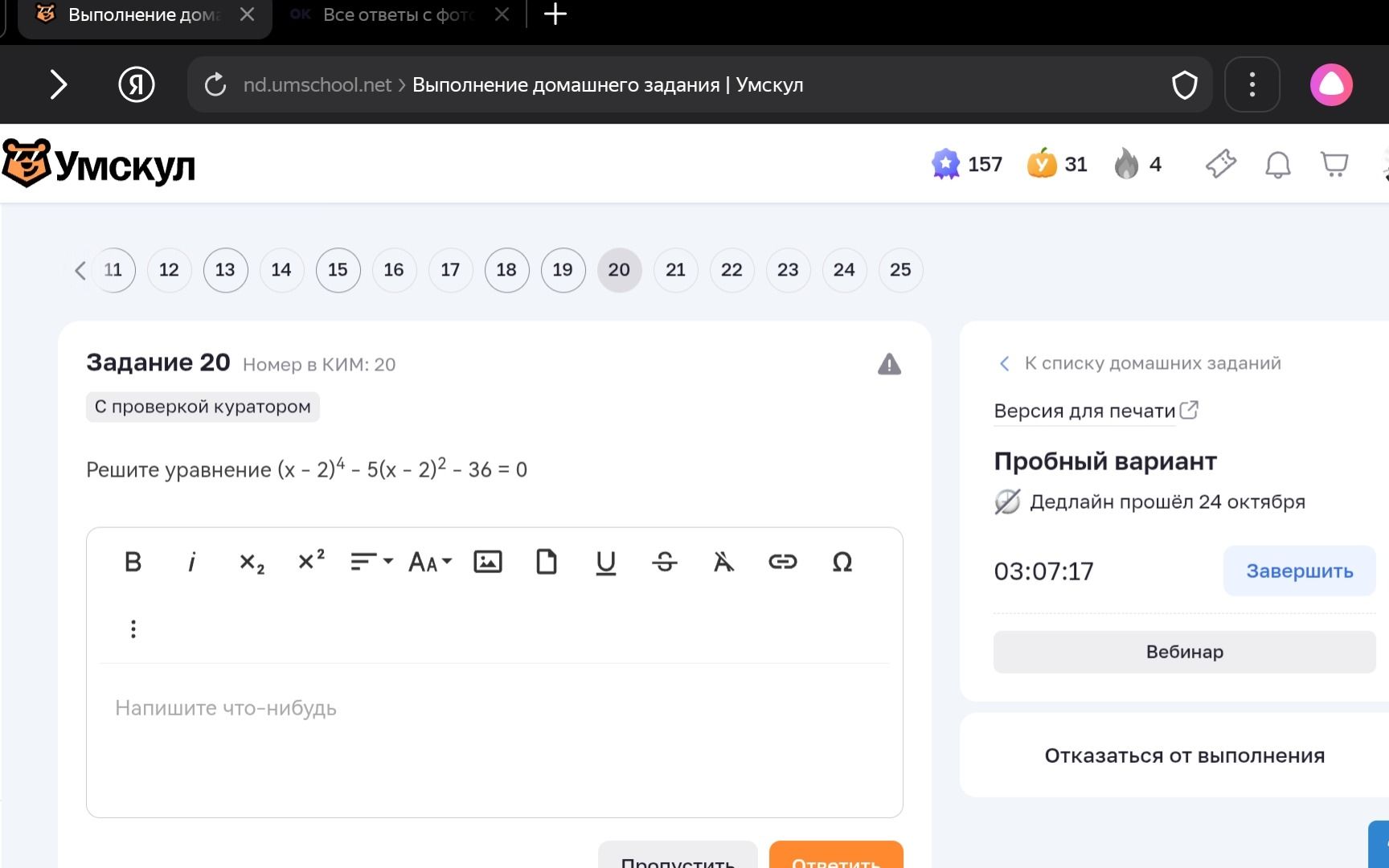Open more editor options menu

tap(133, 628)
